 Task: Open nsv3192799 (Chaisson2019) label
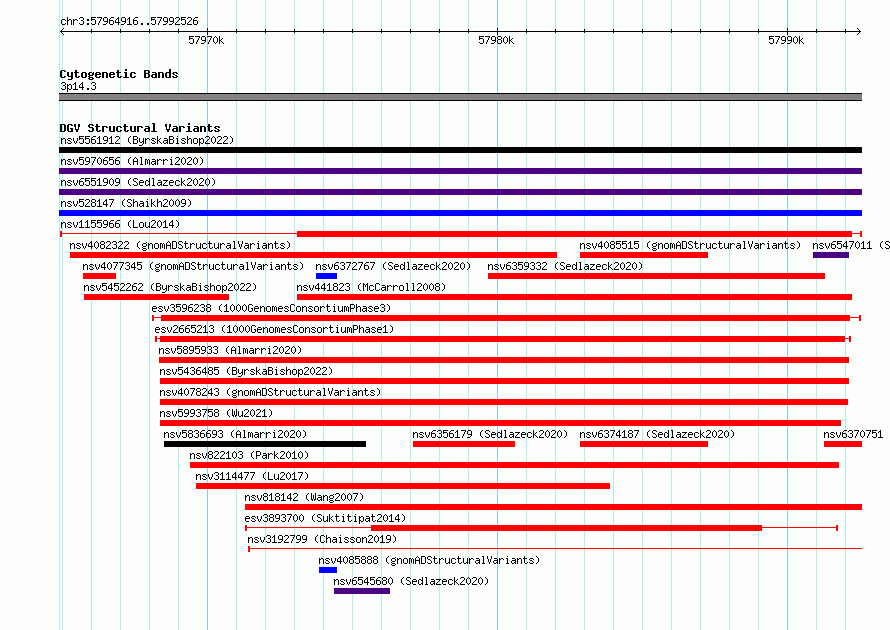point(322,539)
